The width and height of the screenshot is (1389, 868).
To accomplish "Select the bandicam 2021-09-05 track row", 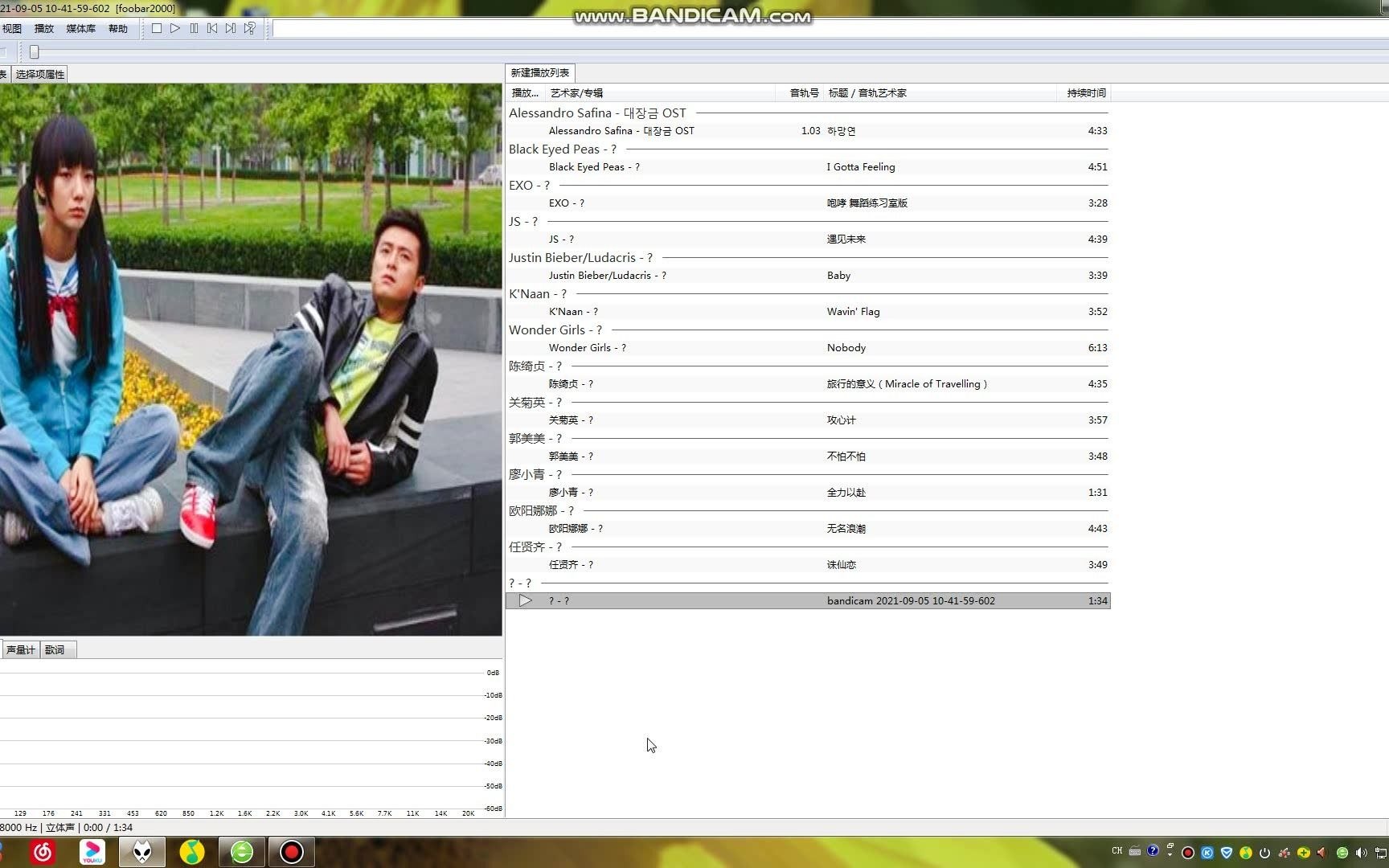I will [808, 601].
